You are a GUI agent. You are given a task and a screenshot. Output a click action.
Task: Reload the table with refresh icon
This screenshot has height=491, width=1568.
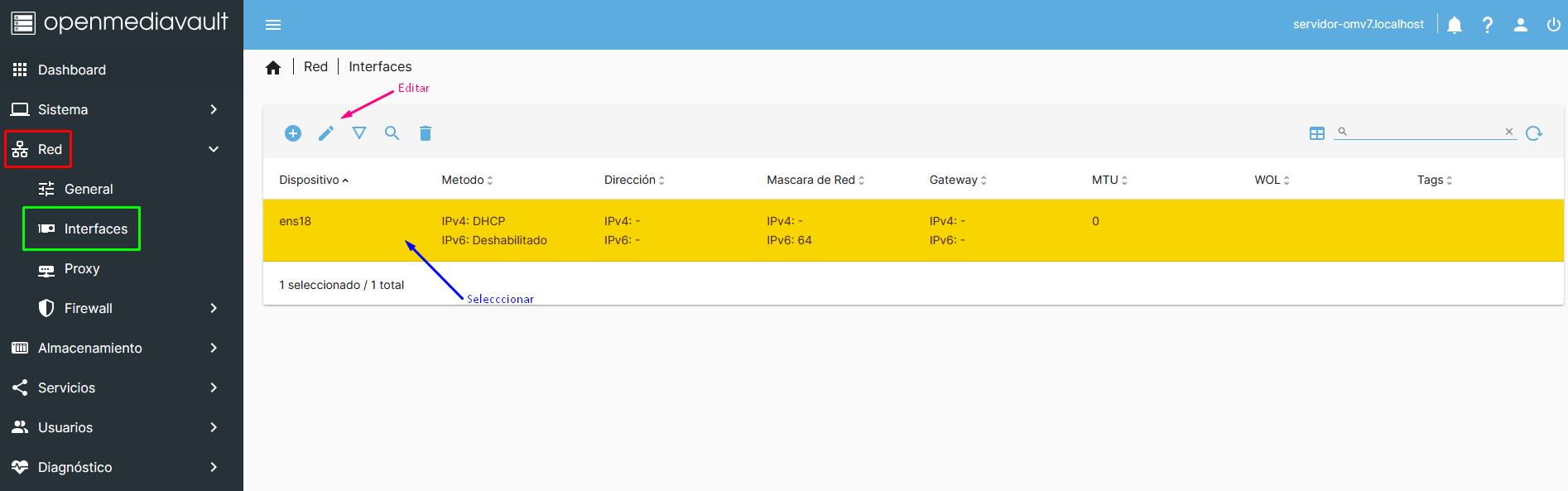coord(1534,133)
